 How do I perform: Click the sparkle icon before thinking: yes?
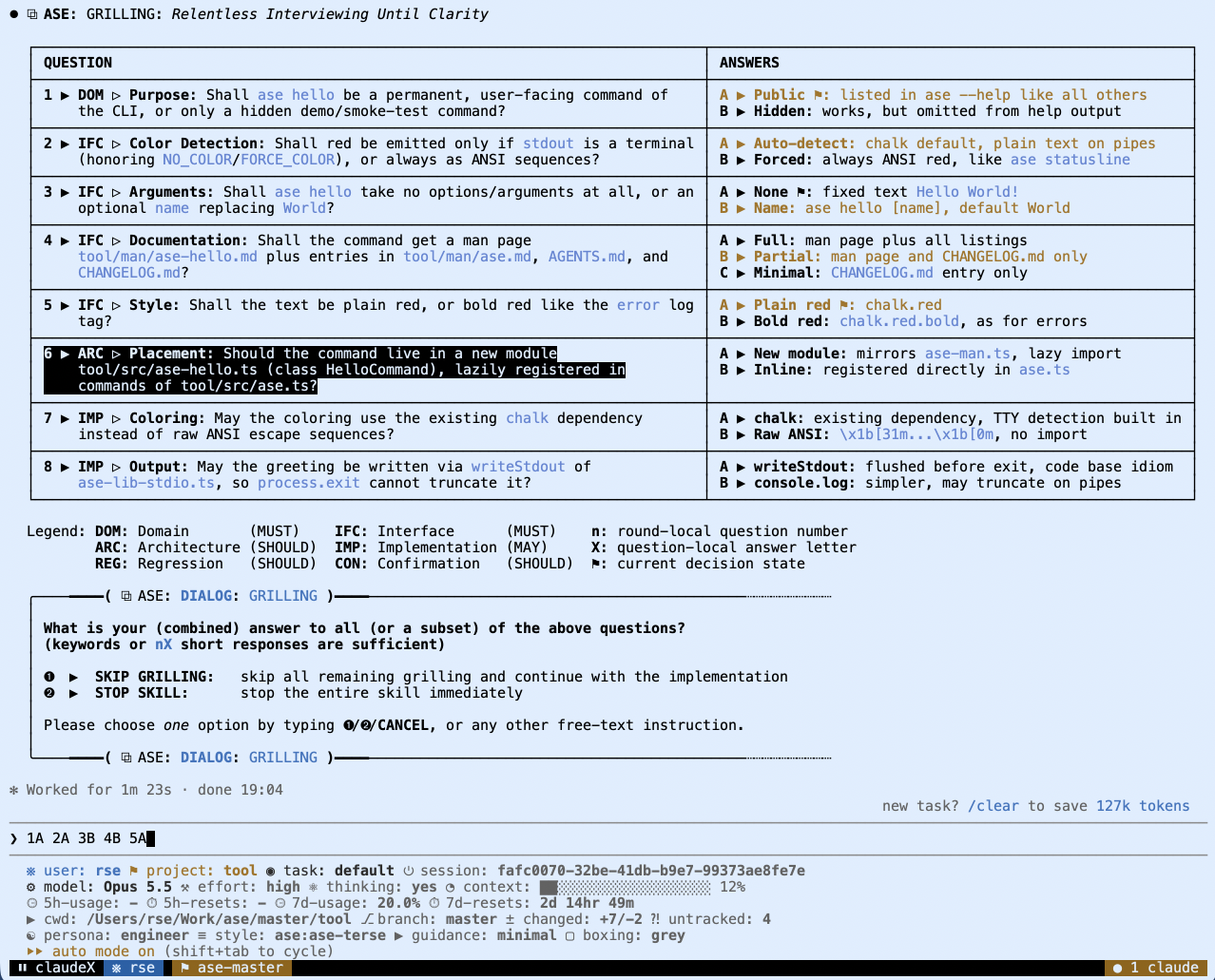(314, 887)
